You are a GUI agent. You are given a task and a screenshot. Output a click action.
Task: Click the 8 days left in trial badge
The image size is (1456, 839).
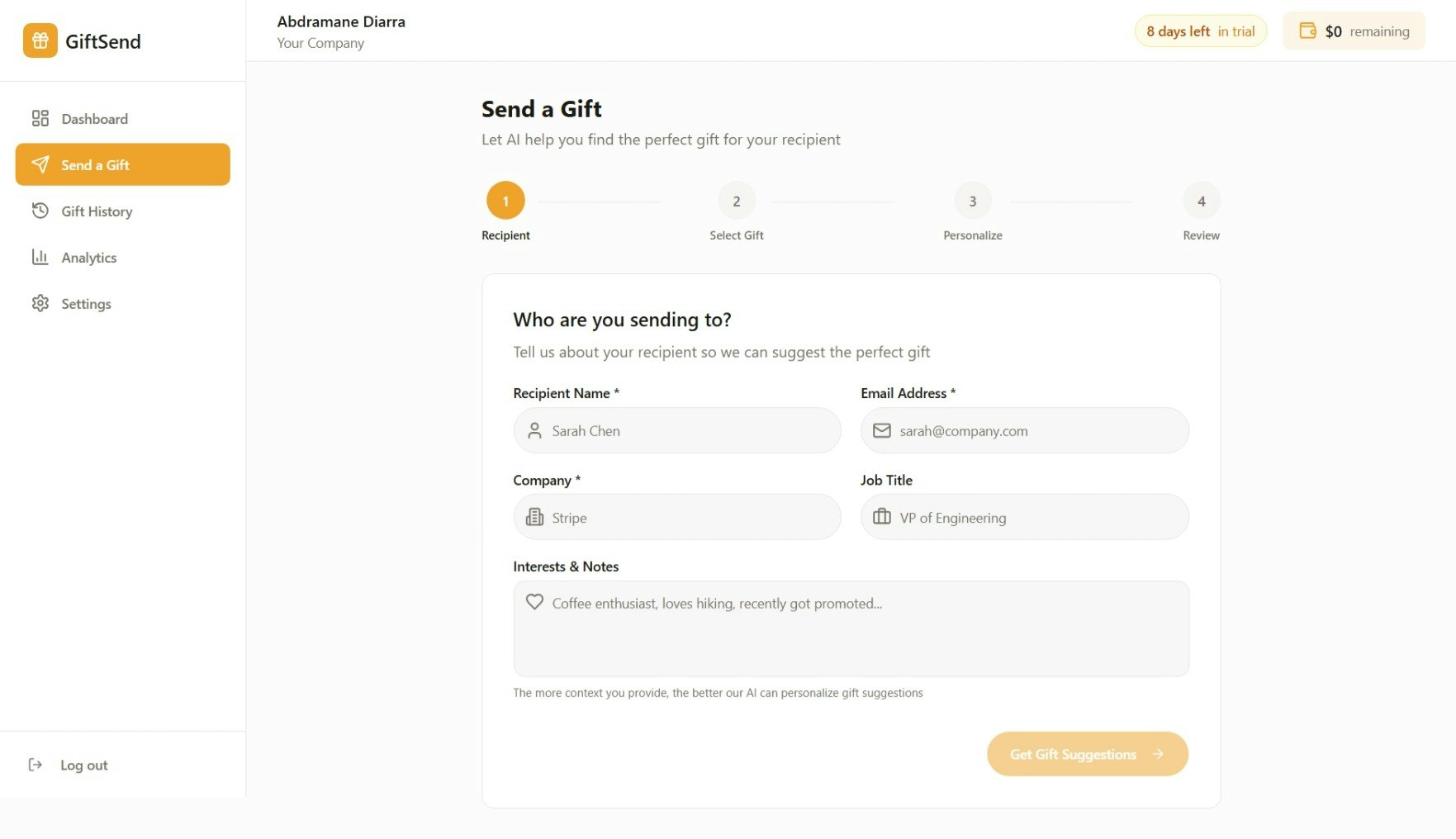(x=1200, y=31)
